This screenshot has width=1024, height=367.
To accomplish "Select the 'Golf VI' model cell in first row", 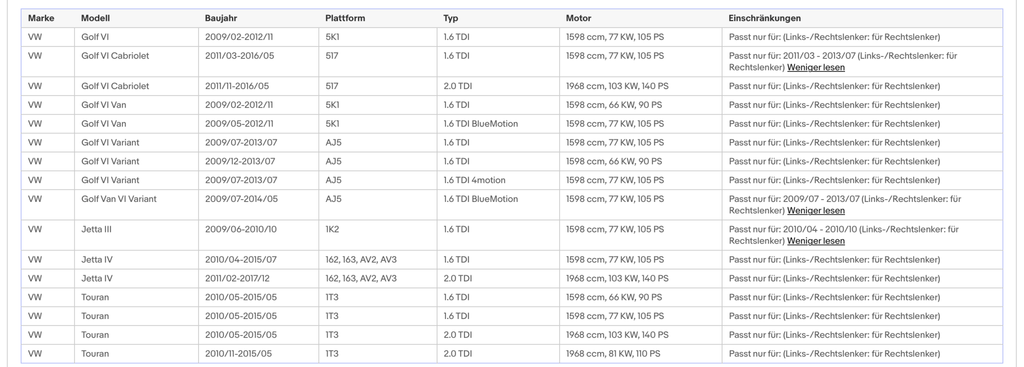I will click(95, 37).
